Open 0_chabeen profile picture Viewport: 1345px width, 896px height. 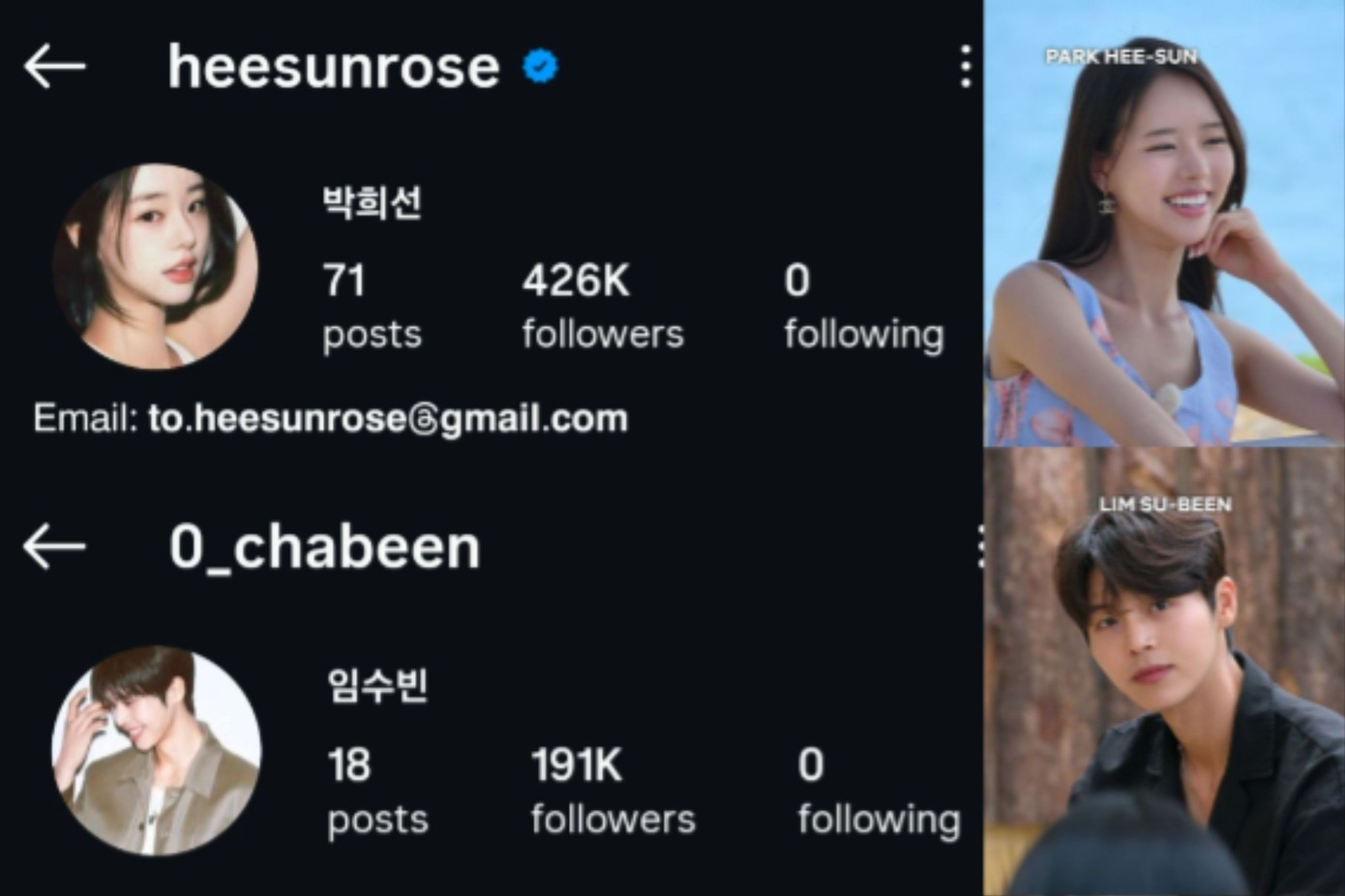156,751
